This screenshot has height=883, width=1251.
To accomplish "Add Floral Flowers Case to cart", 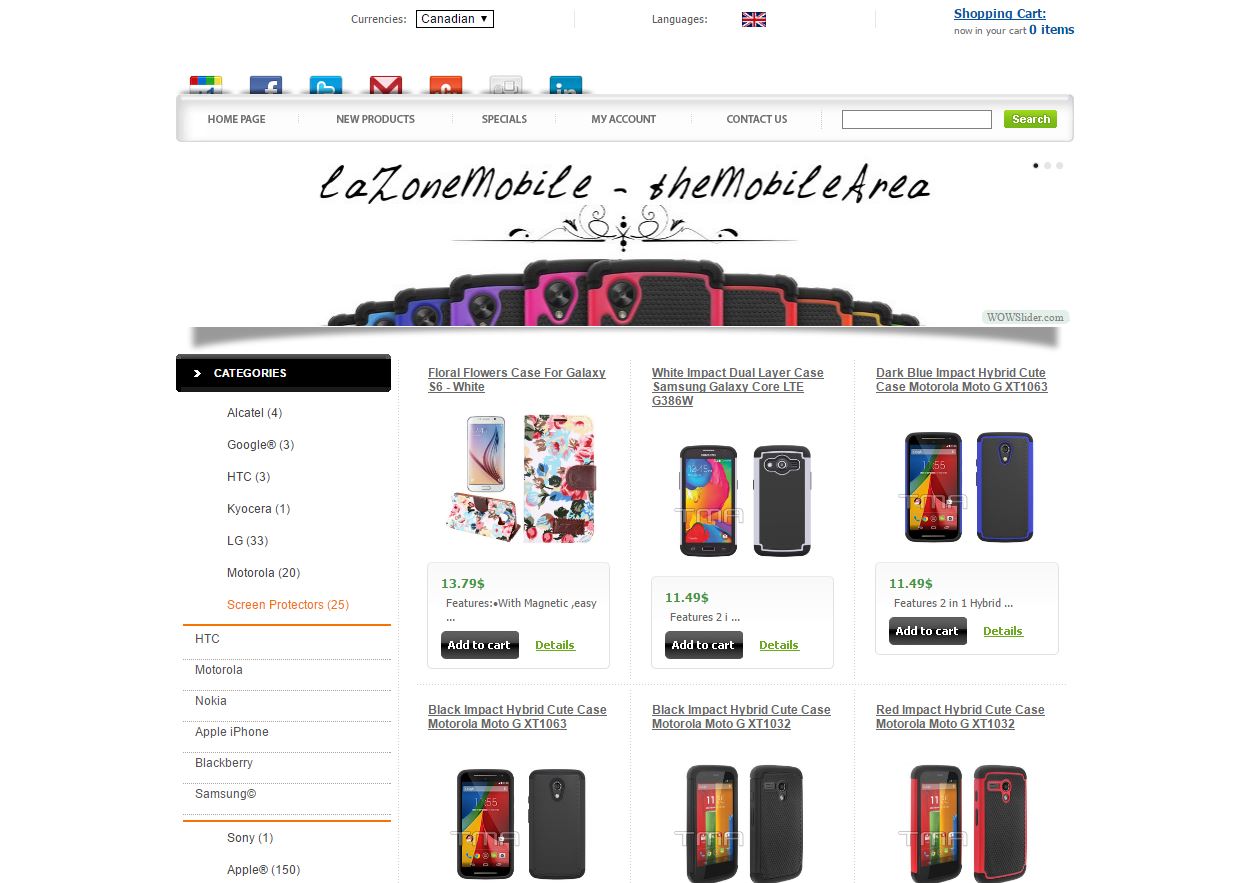I will coord(479,645).
